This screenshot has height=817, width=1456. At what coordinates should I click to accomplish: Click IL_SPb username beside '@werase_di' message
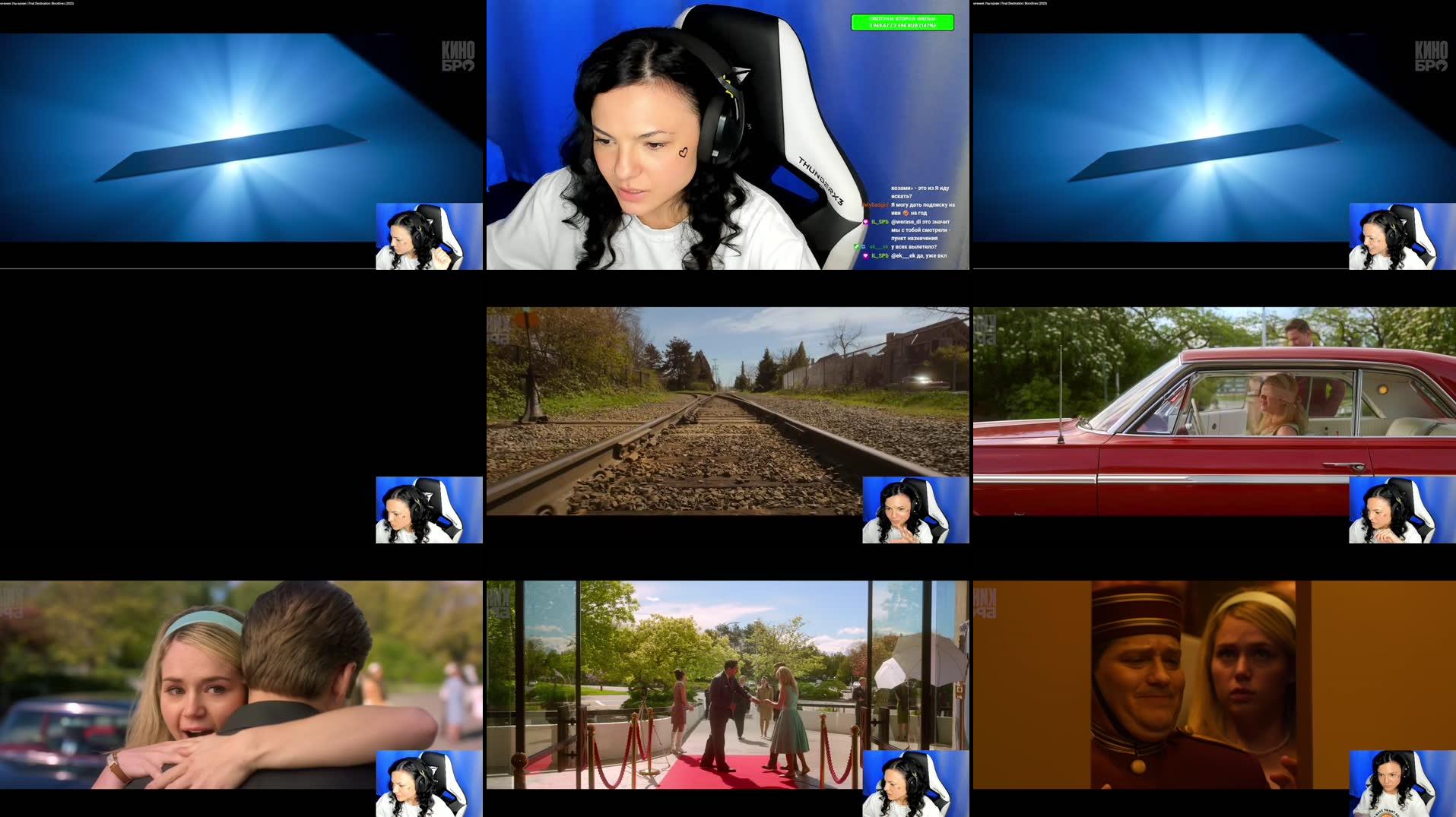pos(880,222)
